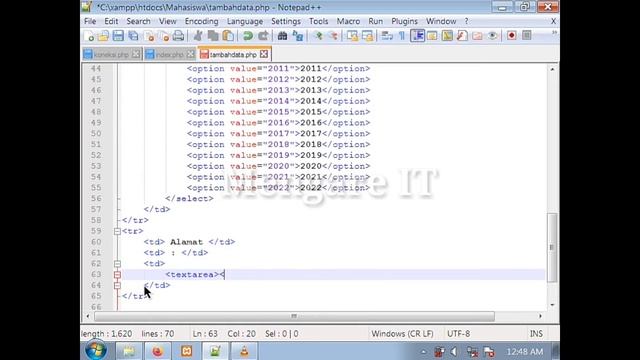Click the vertical scrollbar down arrow
Screen dimensions: 640x360
552,305
